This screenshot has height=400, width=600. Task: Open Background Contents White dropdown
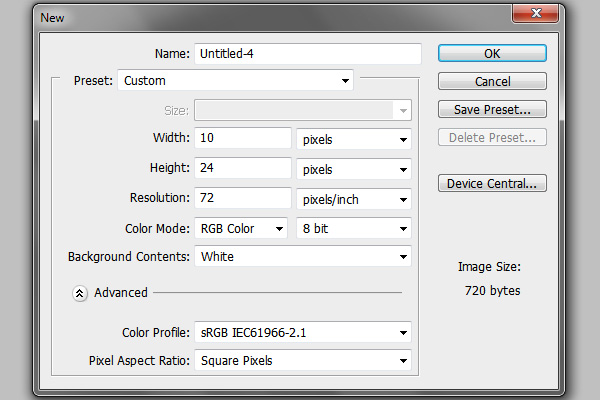303,256
